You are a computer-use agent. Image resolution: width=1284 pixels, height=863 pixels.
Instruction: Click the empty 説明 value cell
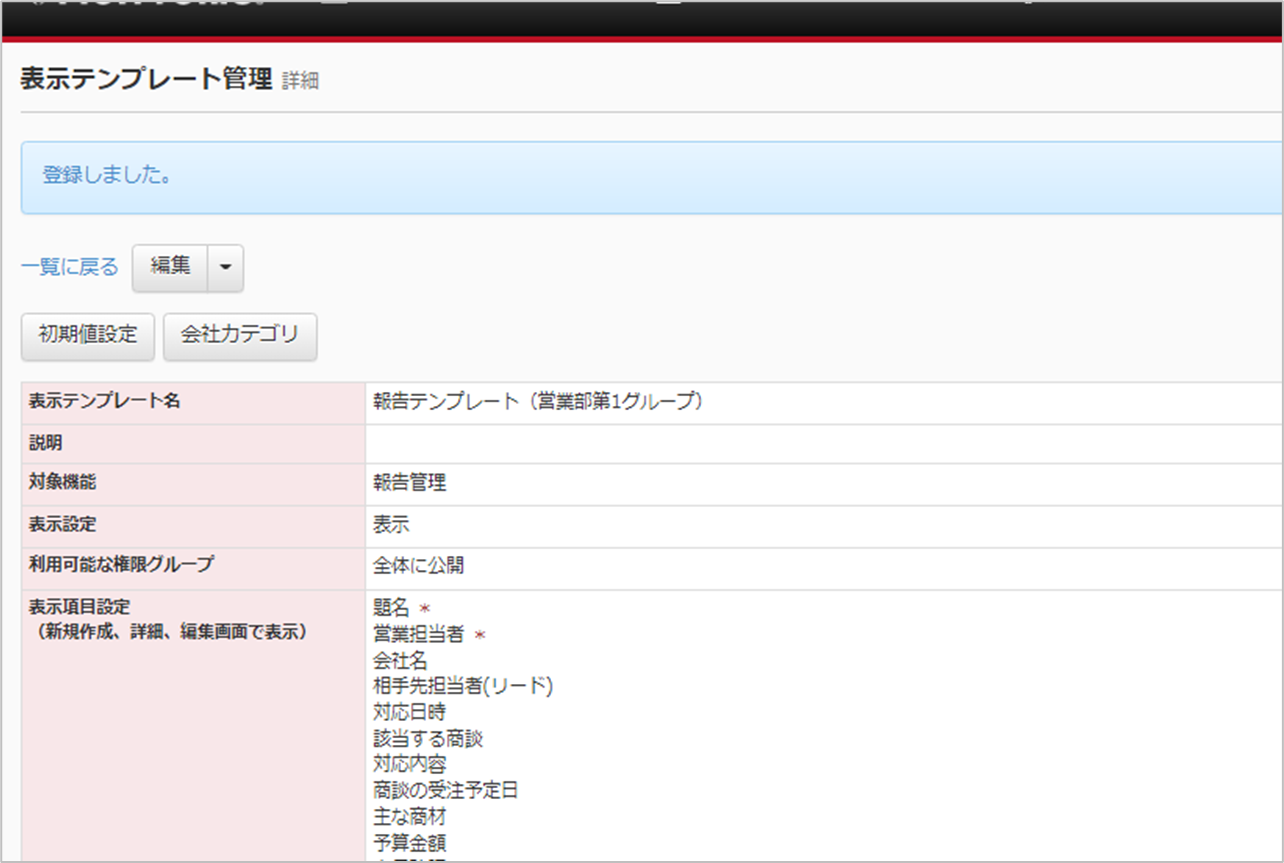tap(820, 443)
